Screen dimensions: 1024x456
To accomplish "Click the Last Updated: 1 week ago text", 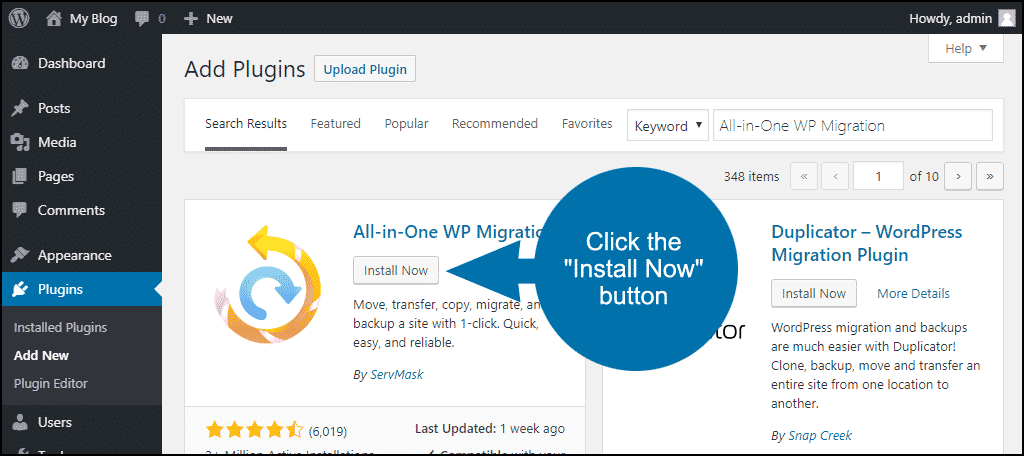I will [x=490, y=429].
